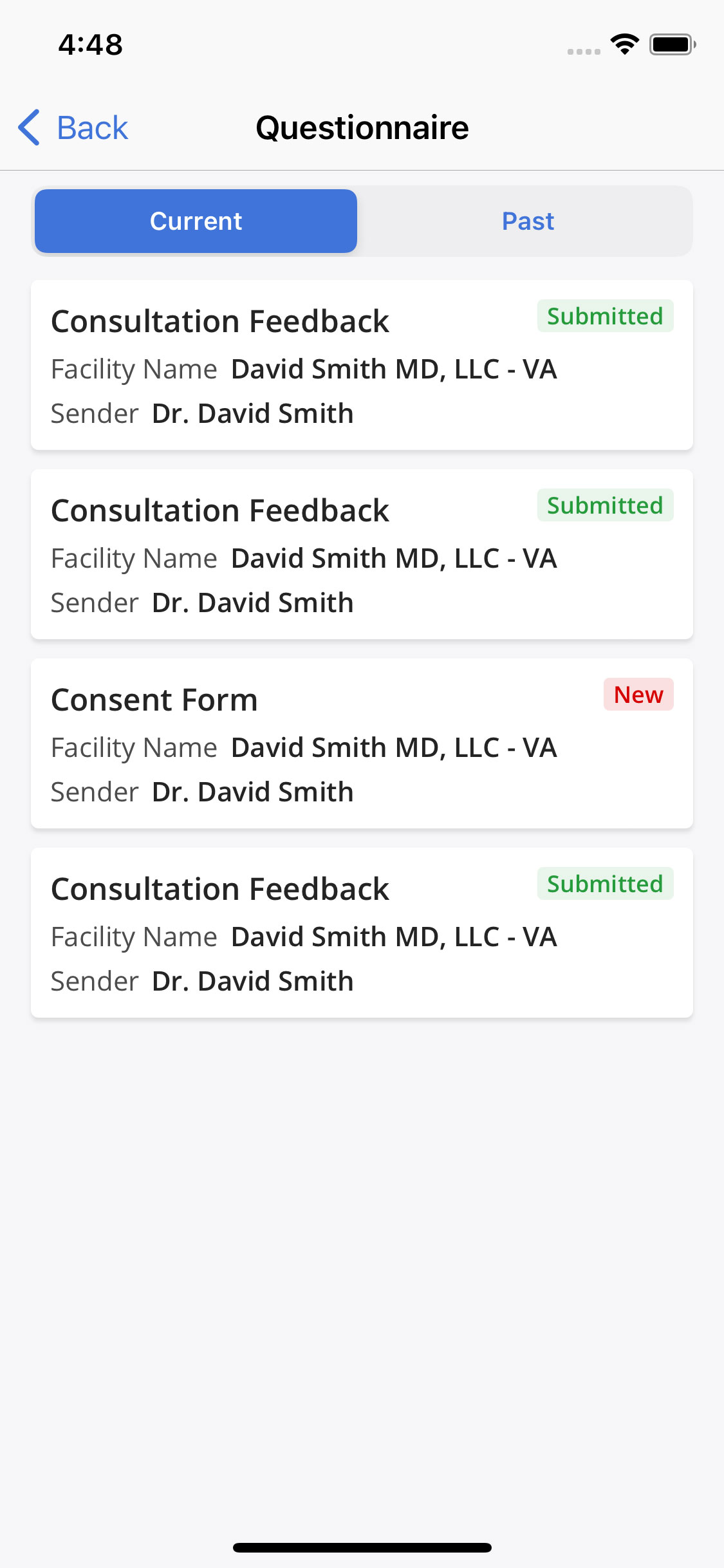The height and width of the screenshot is (1568, 724).
Task: Tap Consent Form facility name text
Action: click(393, 747)
